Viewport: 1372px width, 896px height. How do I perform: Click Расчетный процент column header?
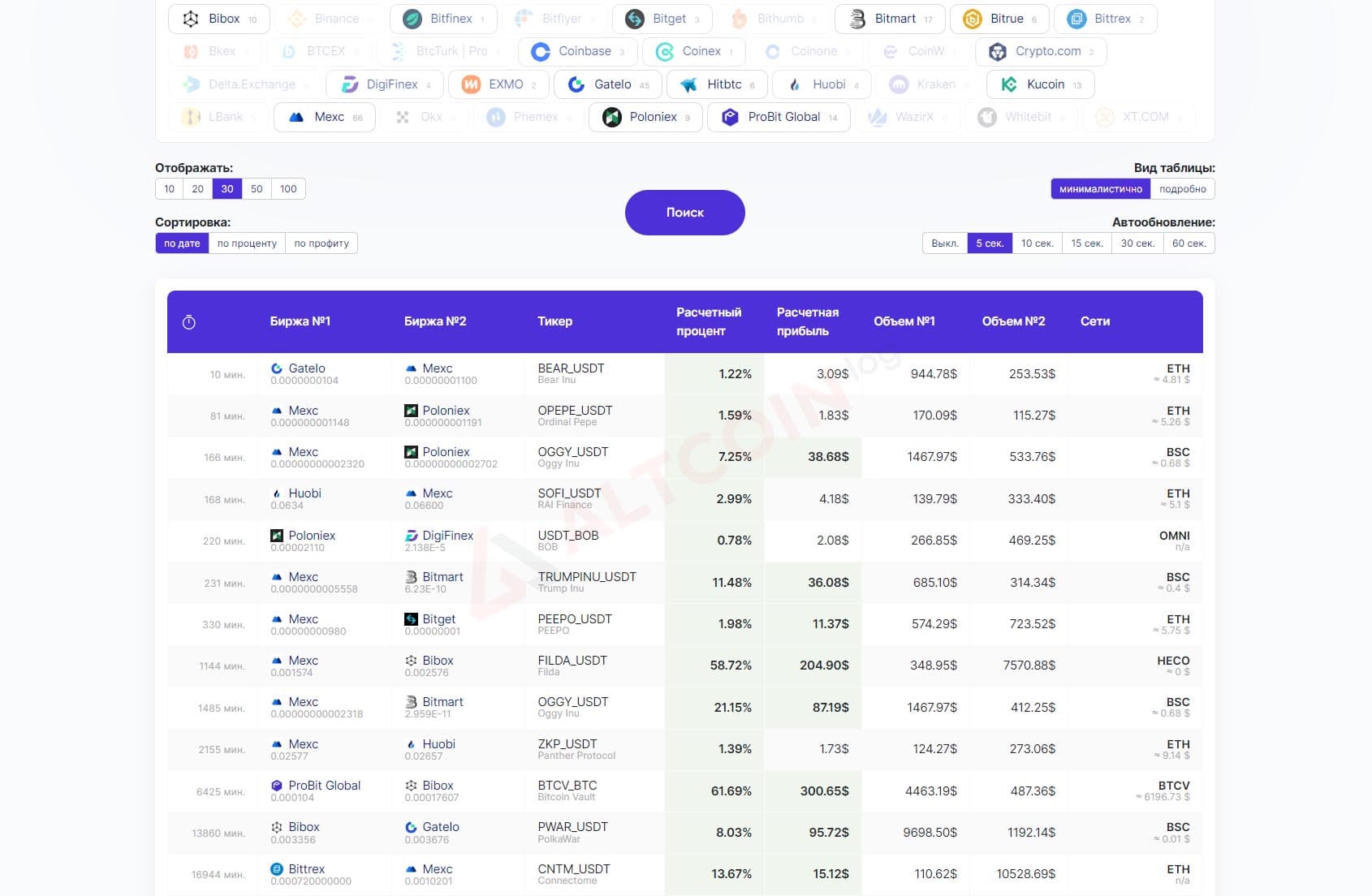[709, 321]
